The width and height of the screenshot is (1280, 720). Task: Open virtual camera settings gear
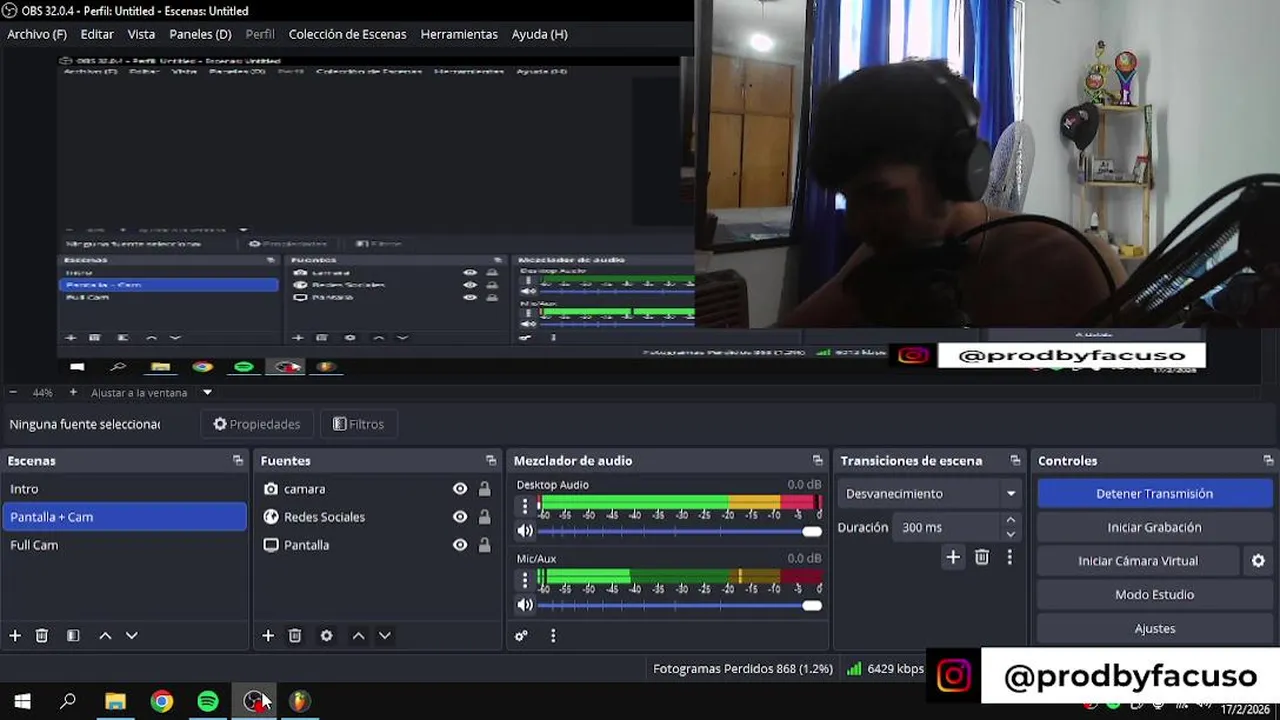click(x=1258, y=561)
